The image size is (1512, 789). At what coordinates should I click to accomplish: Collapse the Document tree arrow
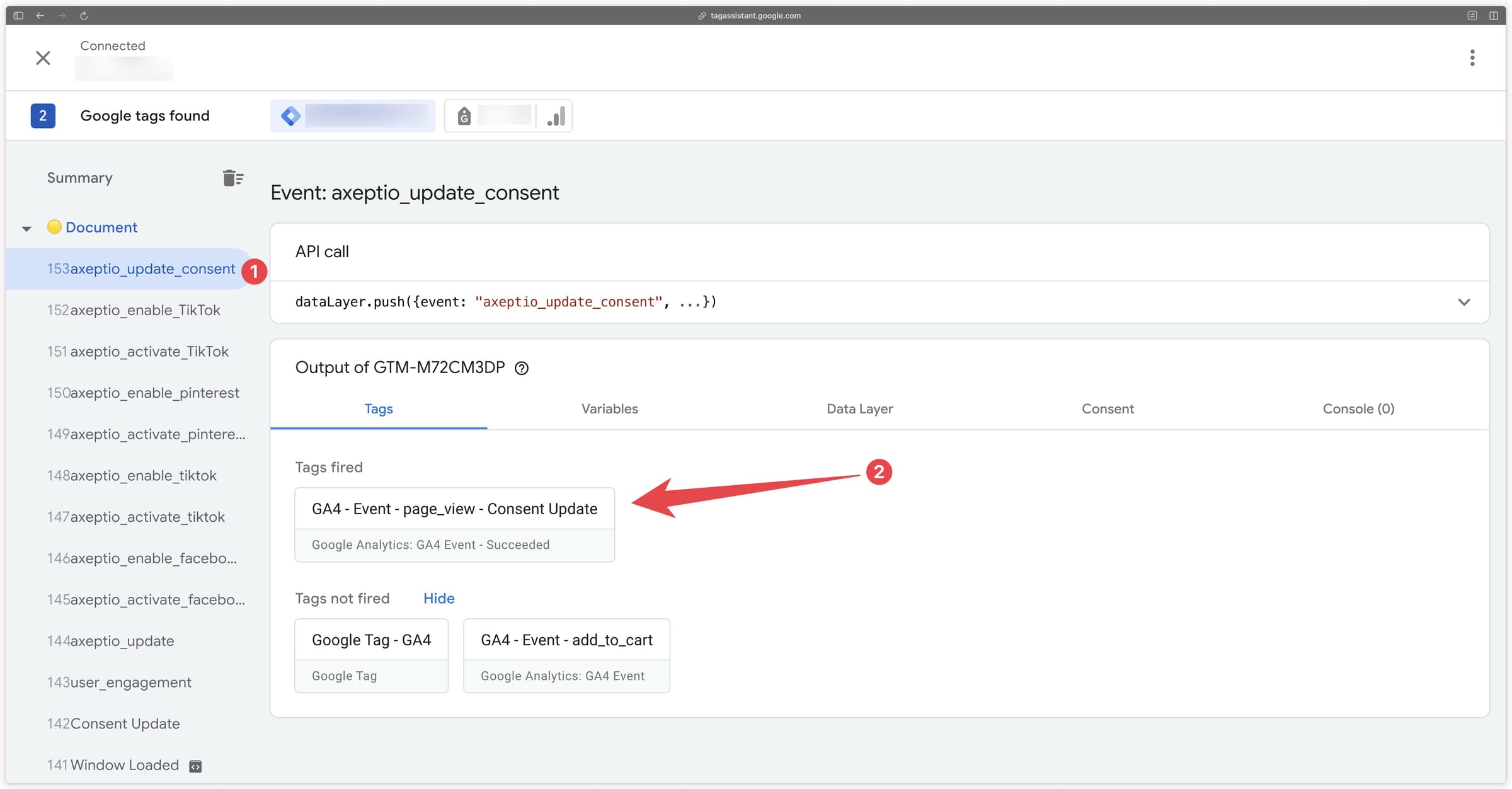[x=26, y=228]
